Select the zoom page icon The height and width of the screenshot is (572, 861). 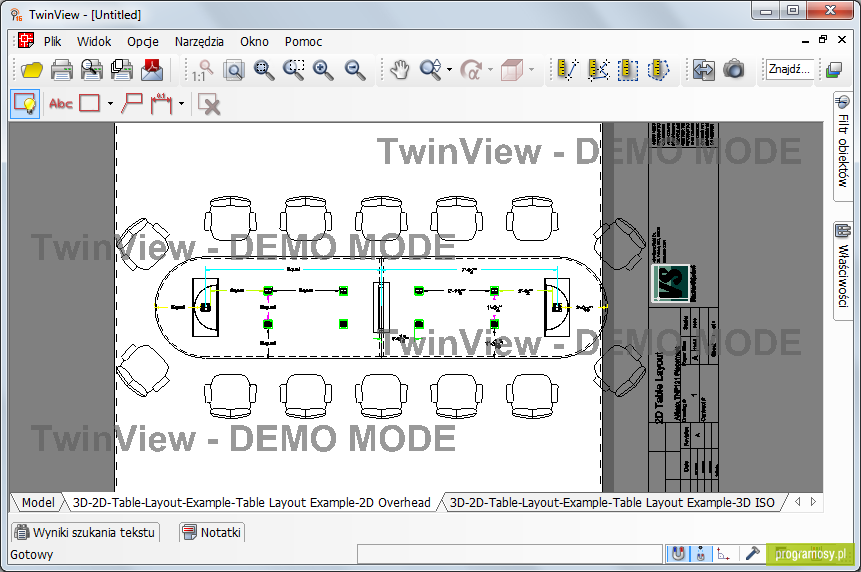coord(234,70)
